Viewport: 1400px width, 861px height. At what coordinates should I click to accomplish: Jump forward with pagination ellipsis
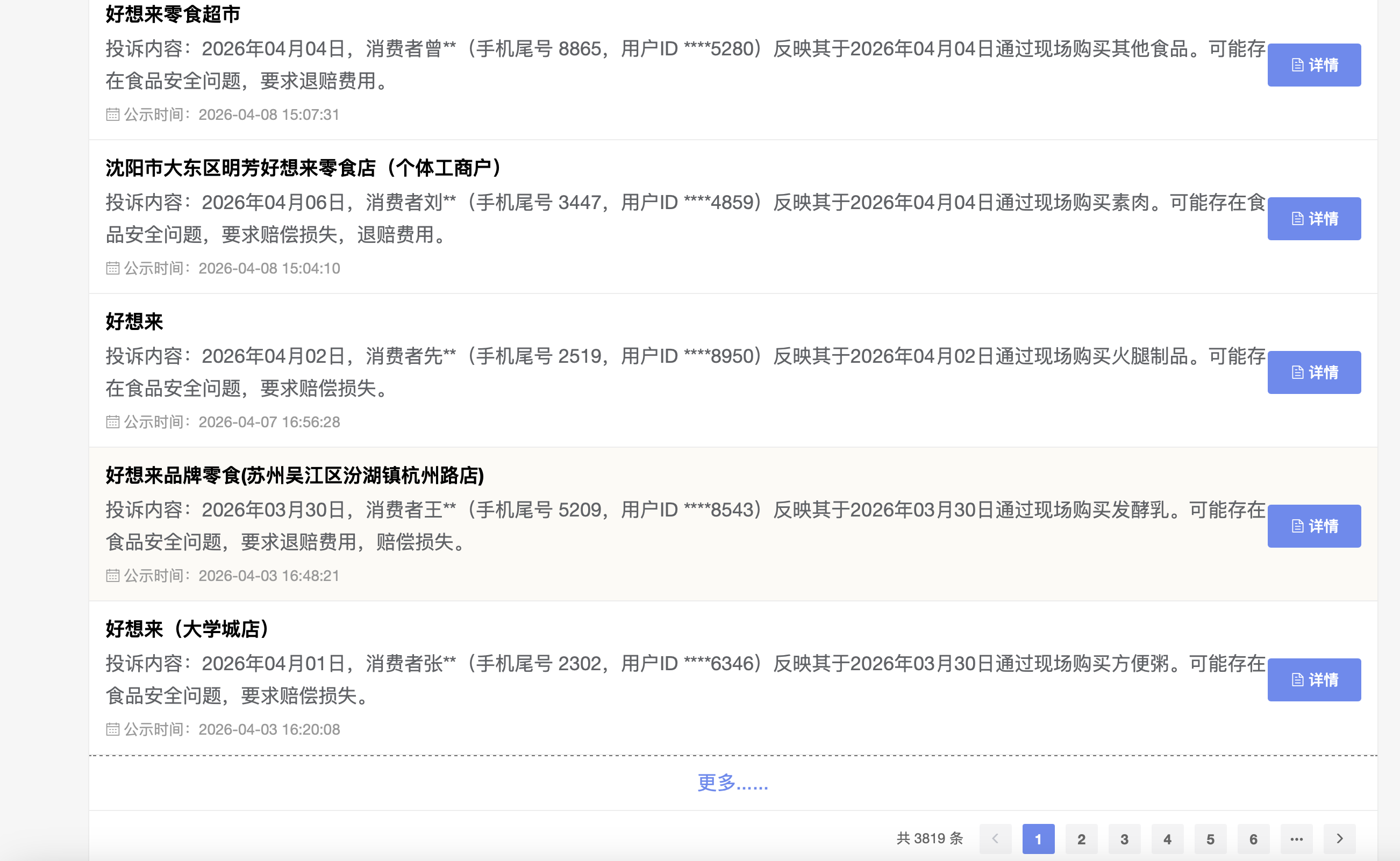[x=1296, y=839]
